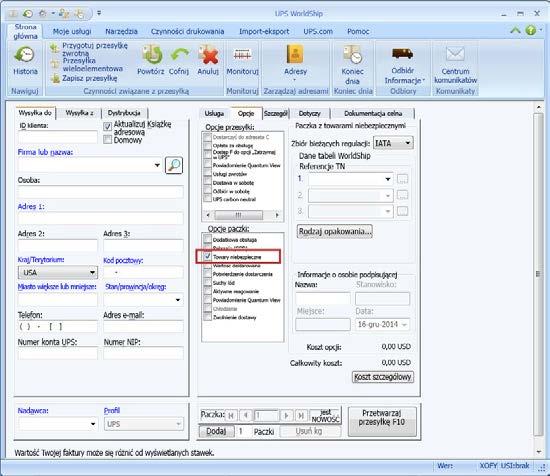Go to first package navigation button
The image size is (550, 476).
pos(231,416)
